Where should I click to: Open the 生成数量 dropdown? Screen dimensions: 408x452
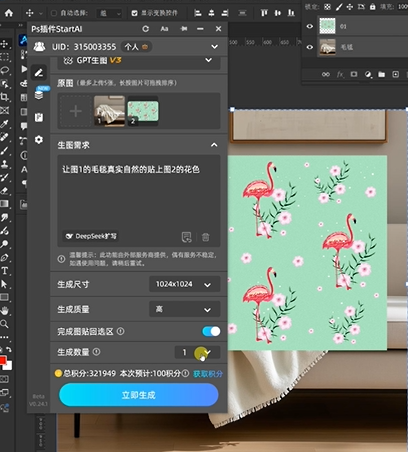click(x=197, y=352)
